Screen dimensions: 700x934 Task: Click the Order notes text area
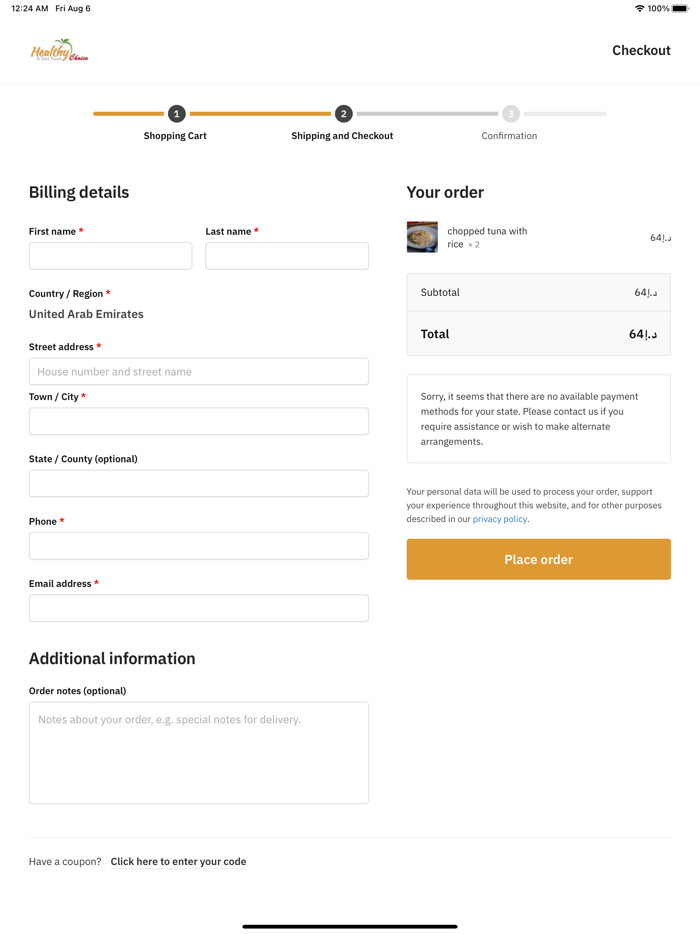pyautogui.click(x=198, y=752)
